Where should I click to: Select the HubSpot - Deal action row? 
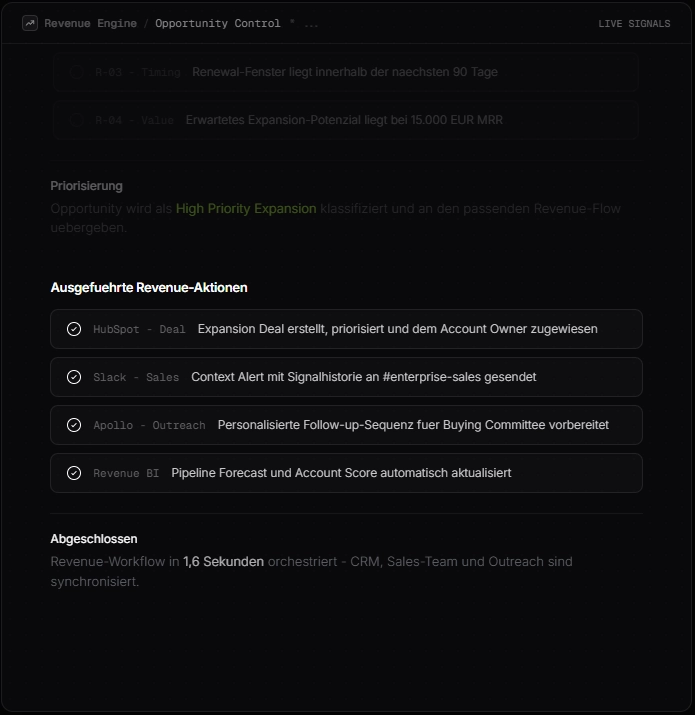point(346,329)
